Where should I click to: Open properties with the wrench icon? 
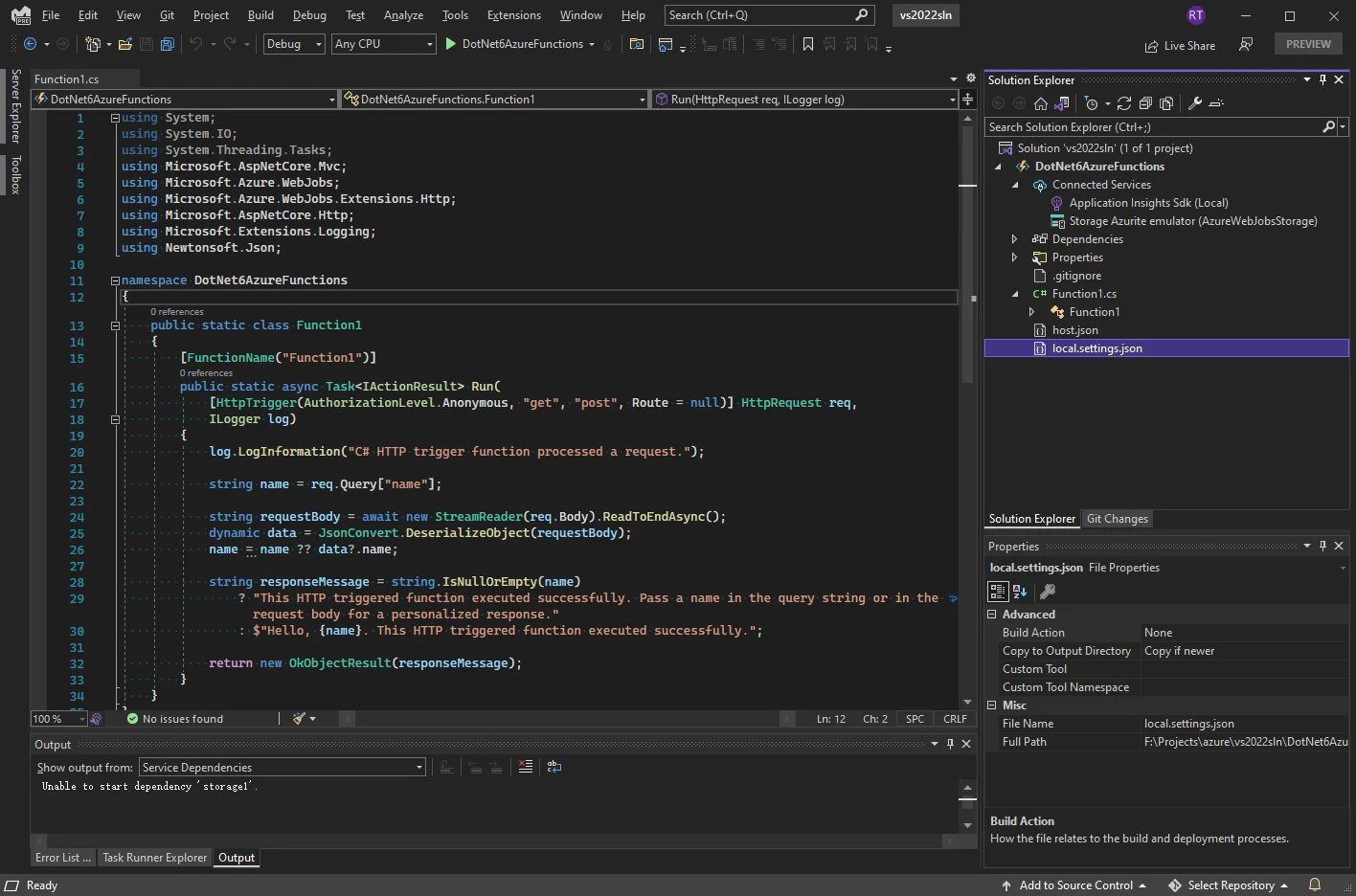1195,103
